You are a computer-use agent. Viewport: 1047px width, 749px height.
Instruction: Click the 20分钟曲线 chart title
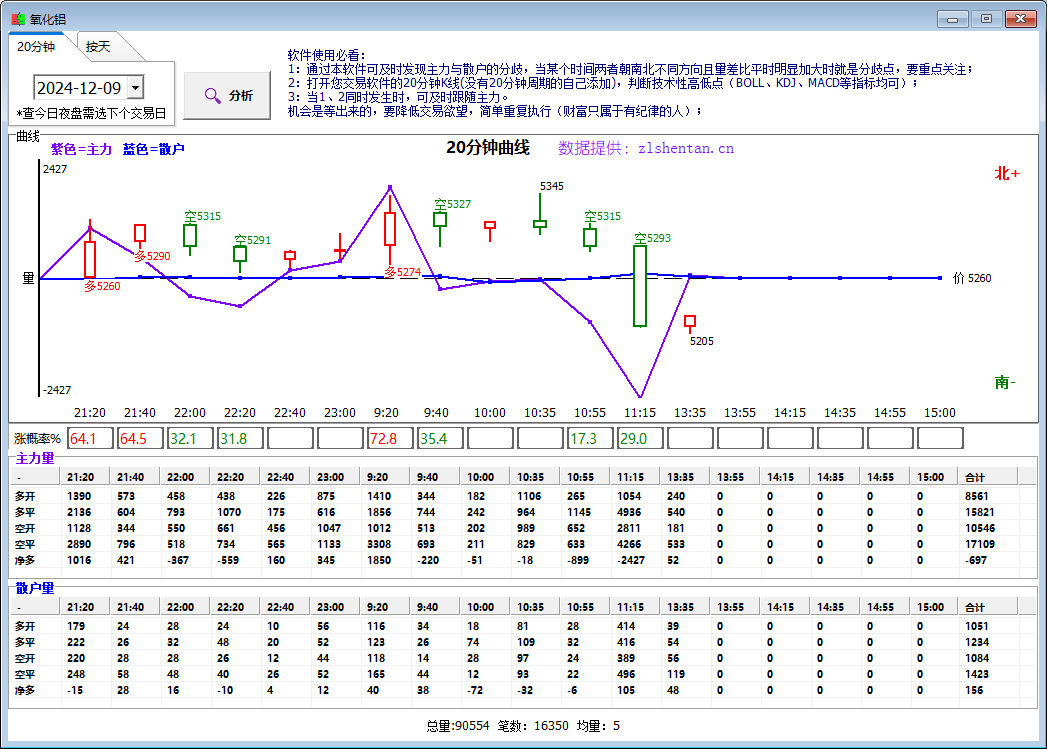pyautogui.click(x=488, y=148)
